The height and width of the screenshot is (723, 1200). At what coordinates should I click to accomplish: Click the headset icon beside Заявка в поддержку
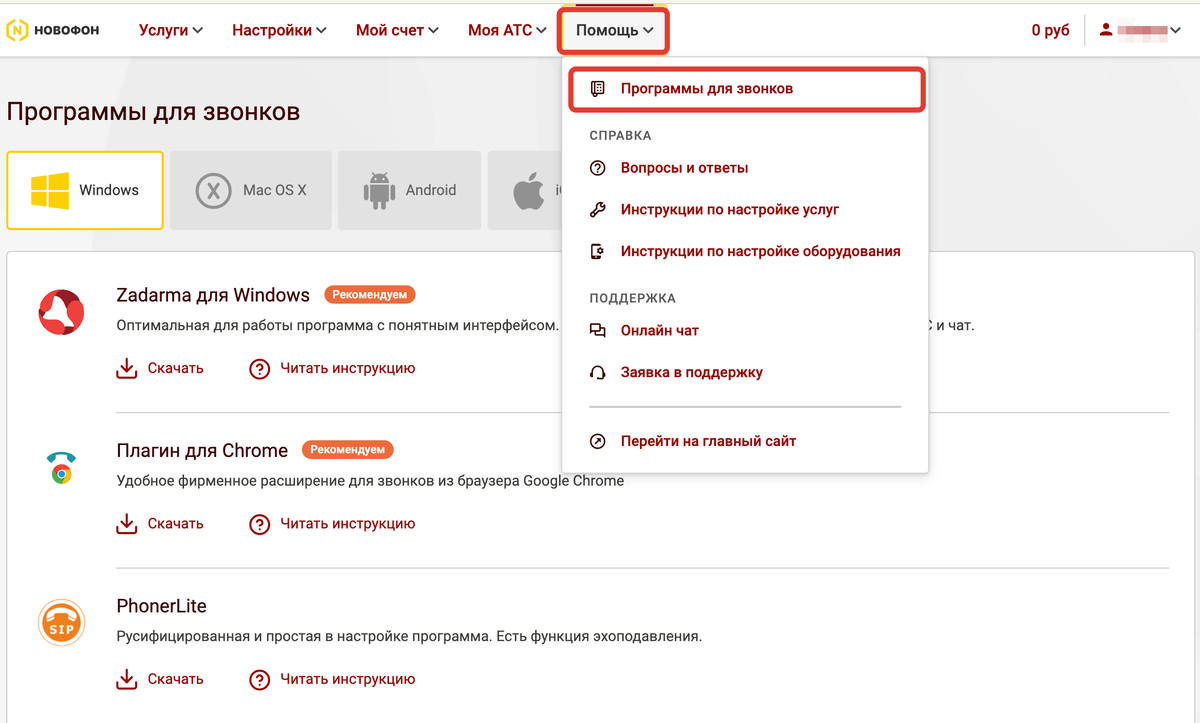coord(598,372)
